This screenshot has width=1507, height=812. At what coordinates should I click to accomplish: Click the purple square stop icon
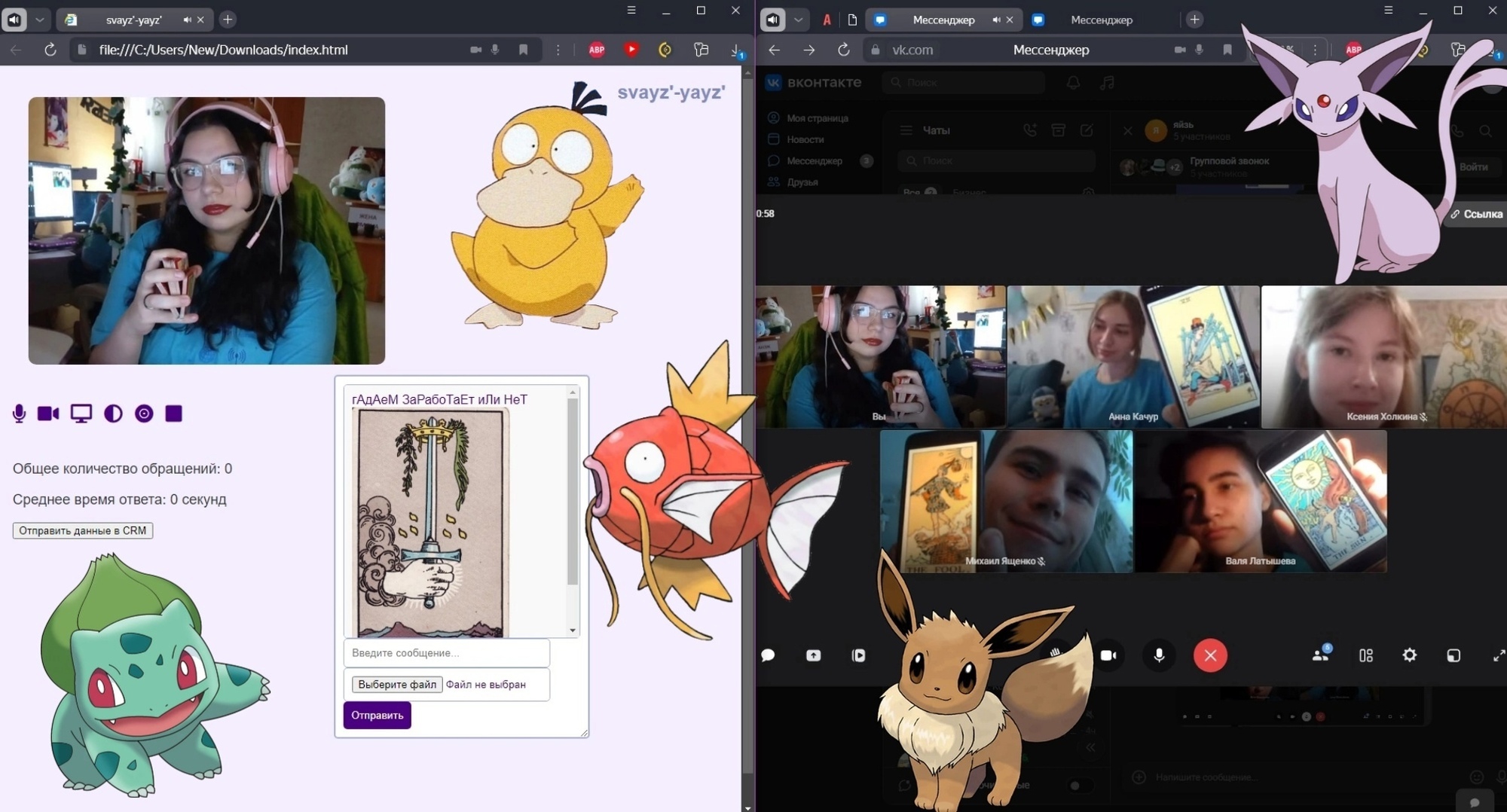coord(174,414)
